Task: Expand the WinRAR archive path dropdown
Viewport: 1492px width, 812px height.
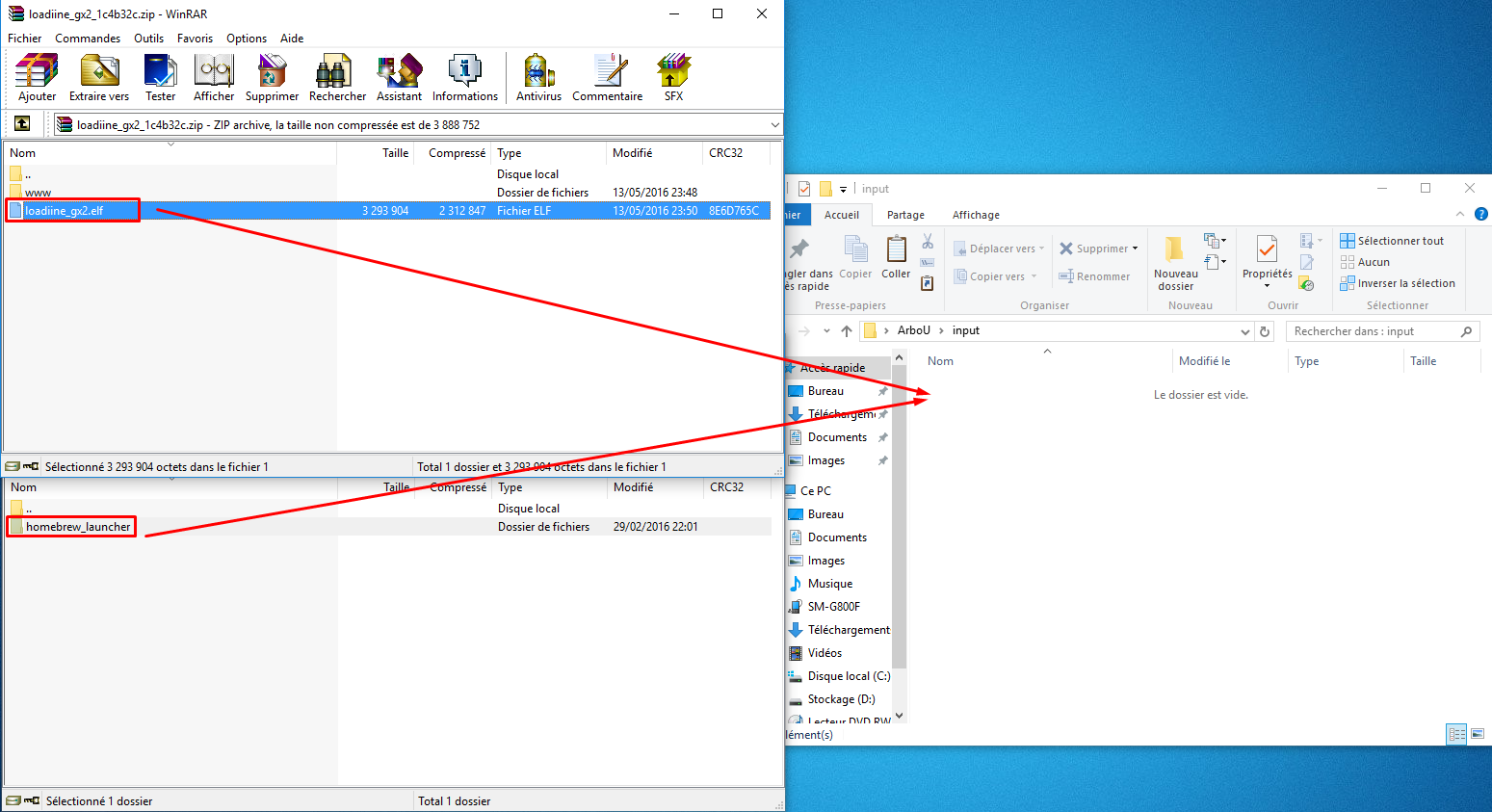Action: point(774,124)
